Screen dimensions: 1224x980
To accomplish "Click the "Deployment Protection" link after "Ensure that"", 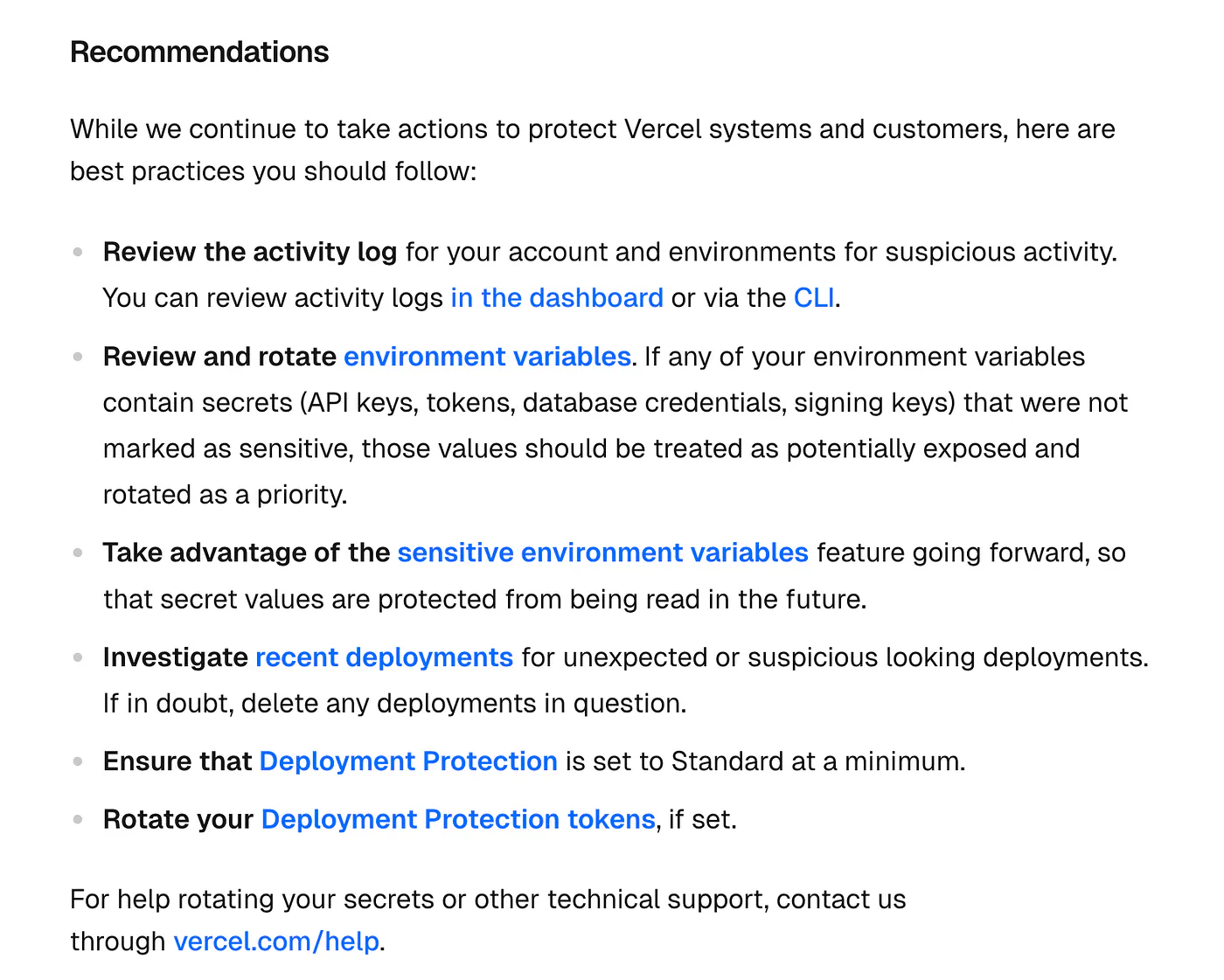I will click(408, 761).
